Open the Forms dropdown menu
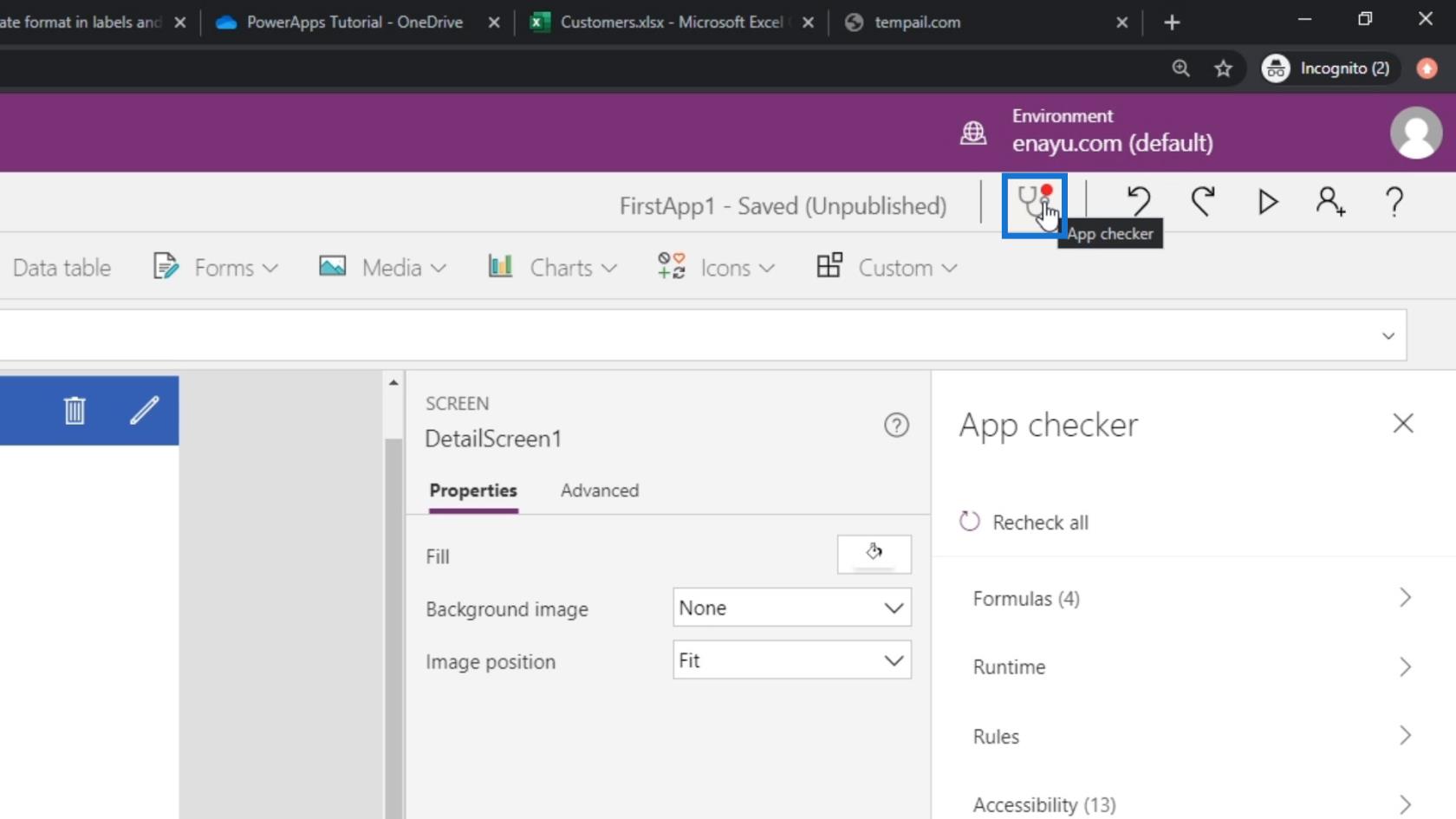This screenshot has height=819, width=1456. pyautogui.click(x=216, y=267)
